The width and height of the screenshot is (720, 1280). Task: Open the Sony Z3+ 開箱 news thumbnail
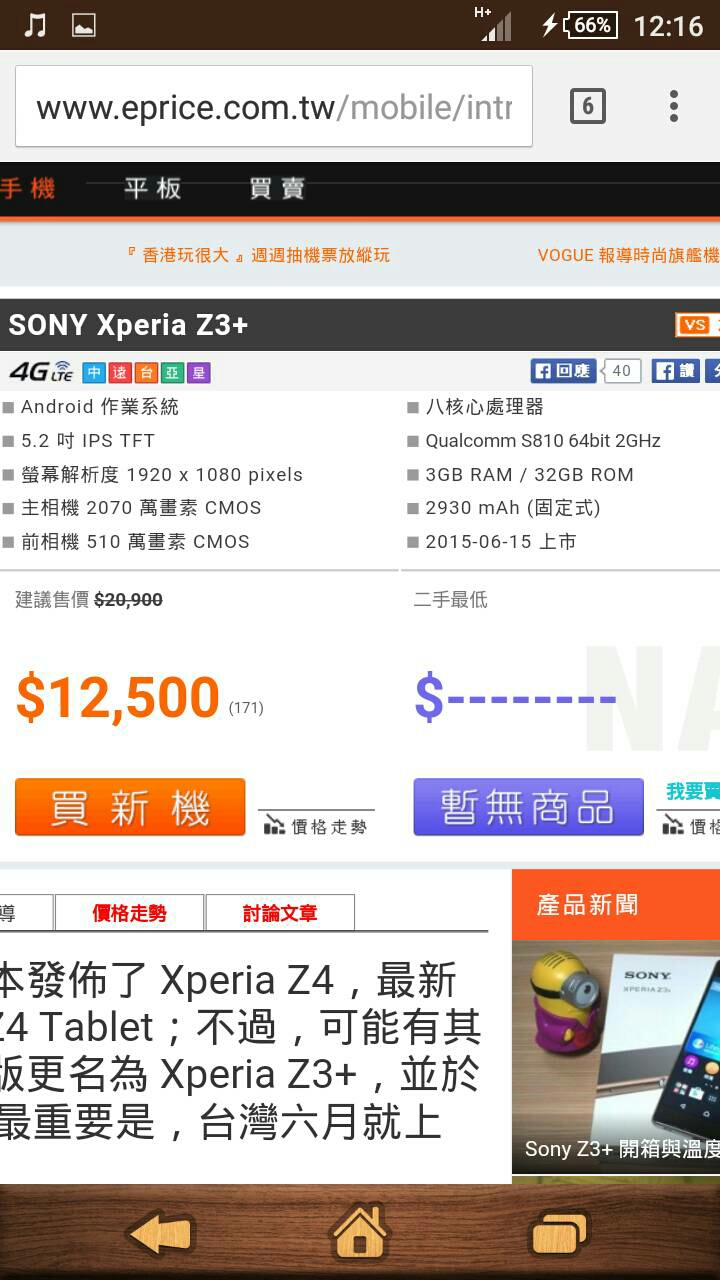pyautogui.click(x=616, y=1056)
